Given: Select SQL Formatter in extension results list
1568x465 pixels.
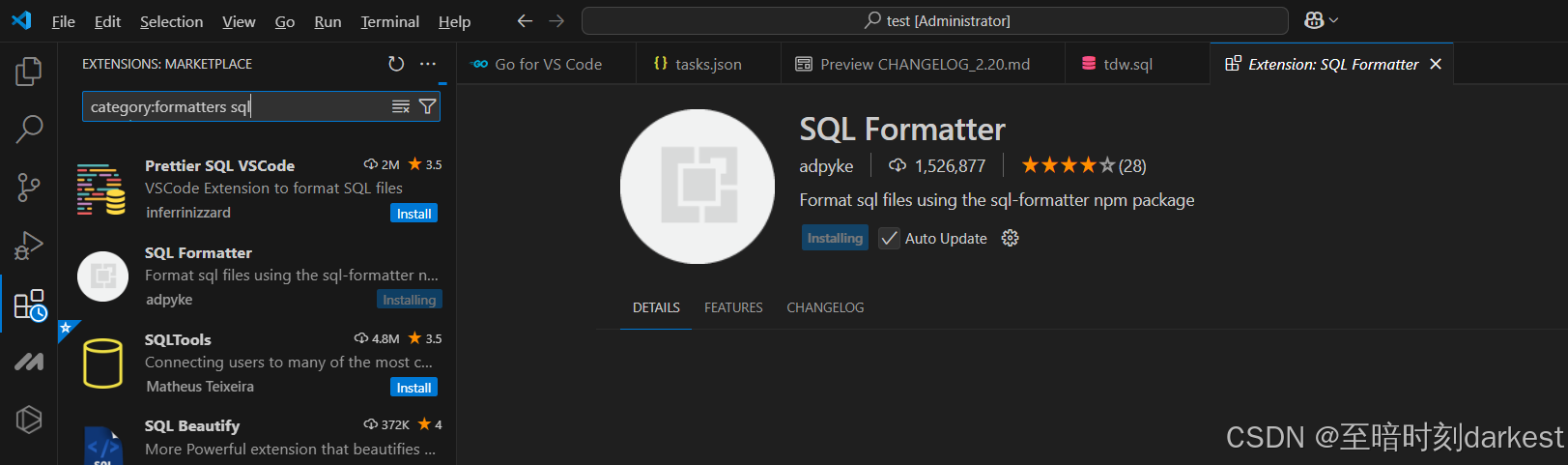Looking at the screenshot, I should (257, 276).
